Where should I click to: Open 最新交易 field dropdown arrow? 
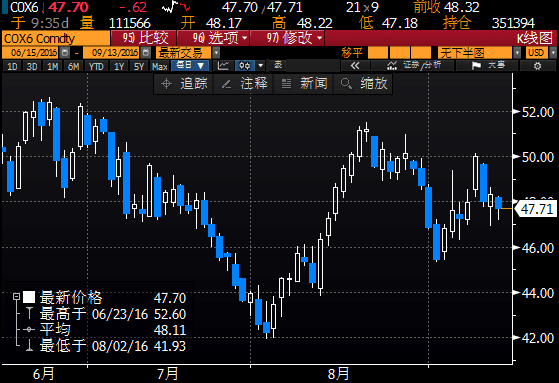pos(216,53)
